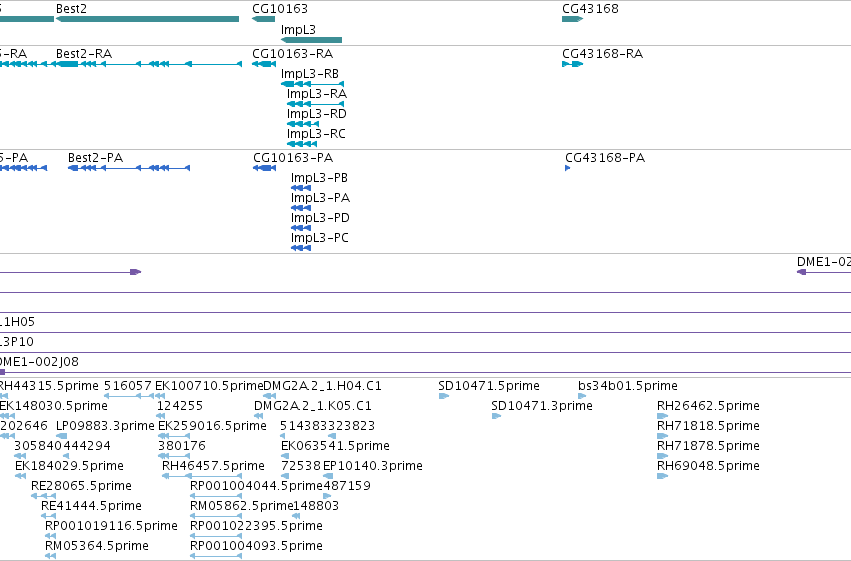Image resolution: width=851 pixels, height=561 pixels.
Task: Click EP10140.3prime EST label
Action: (373, 466)
